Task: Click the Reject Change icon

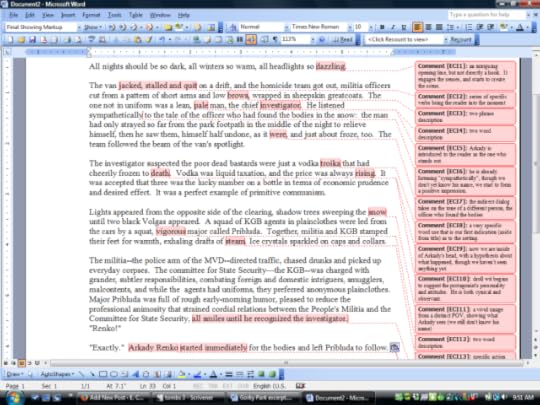Action: pyautogui.click(x=149, y=27)
